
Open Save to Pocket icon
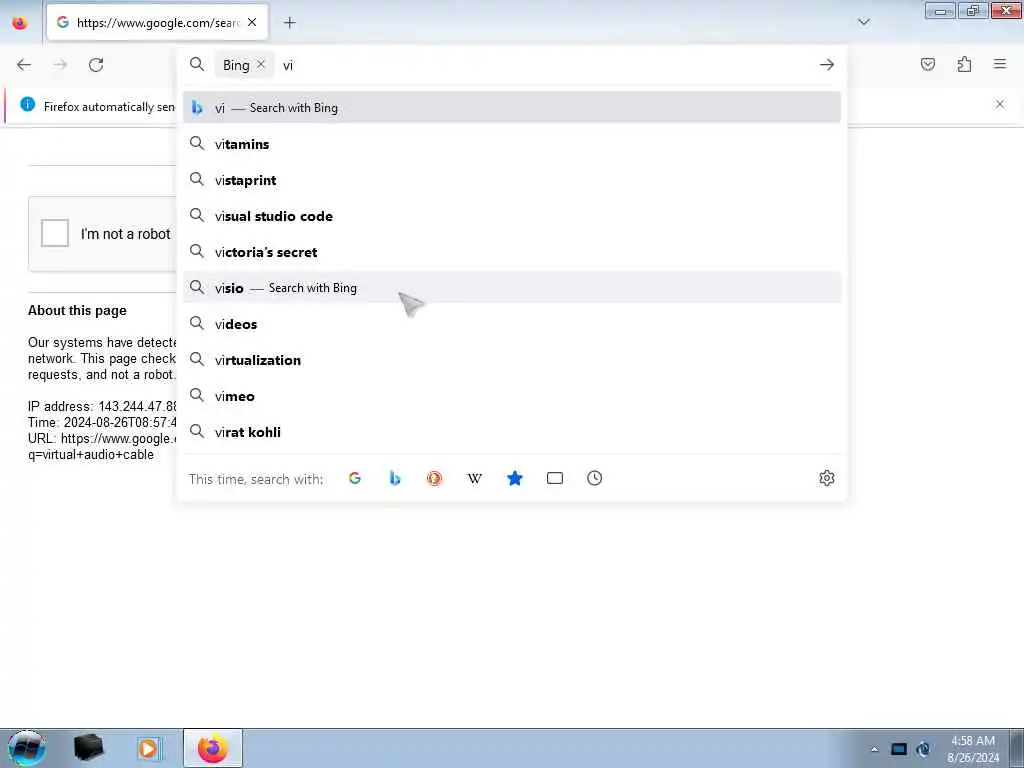tap(927, 64)
